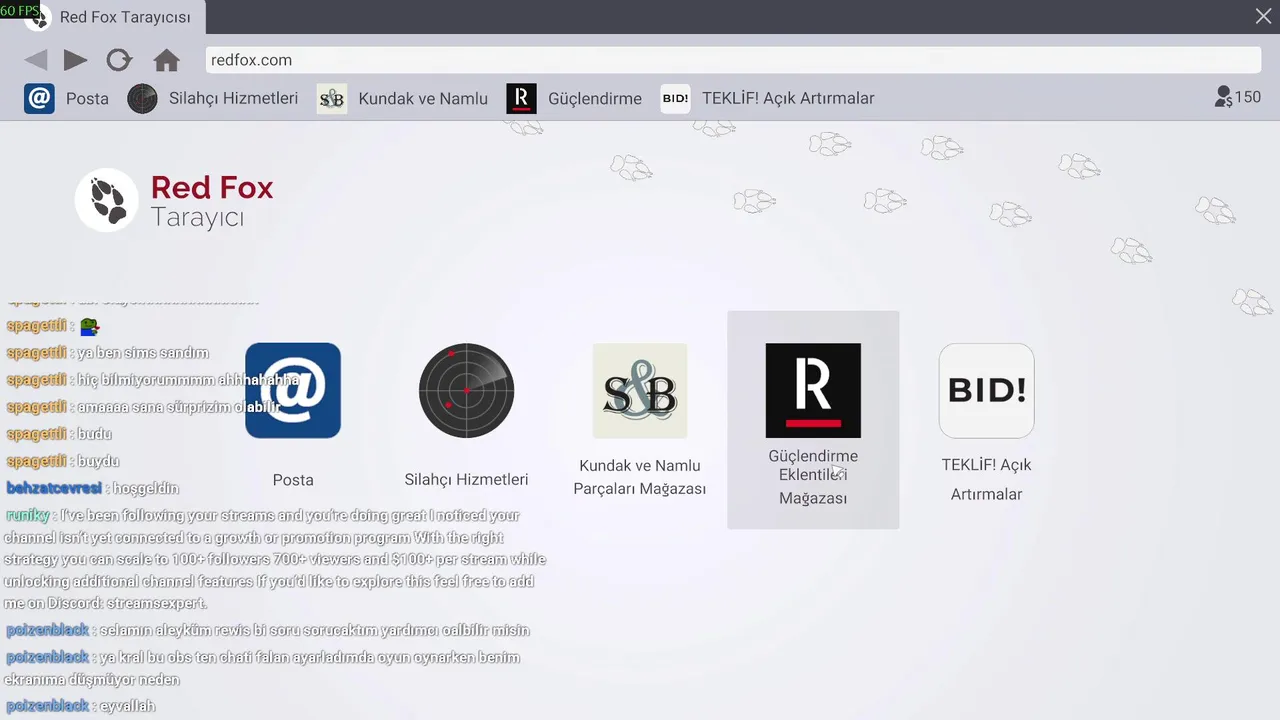1280x720 pixels.
Task: Click the chat username behzatcevresi
Action: click(54, 488)
